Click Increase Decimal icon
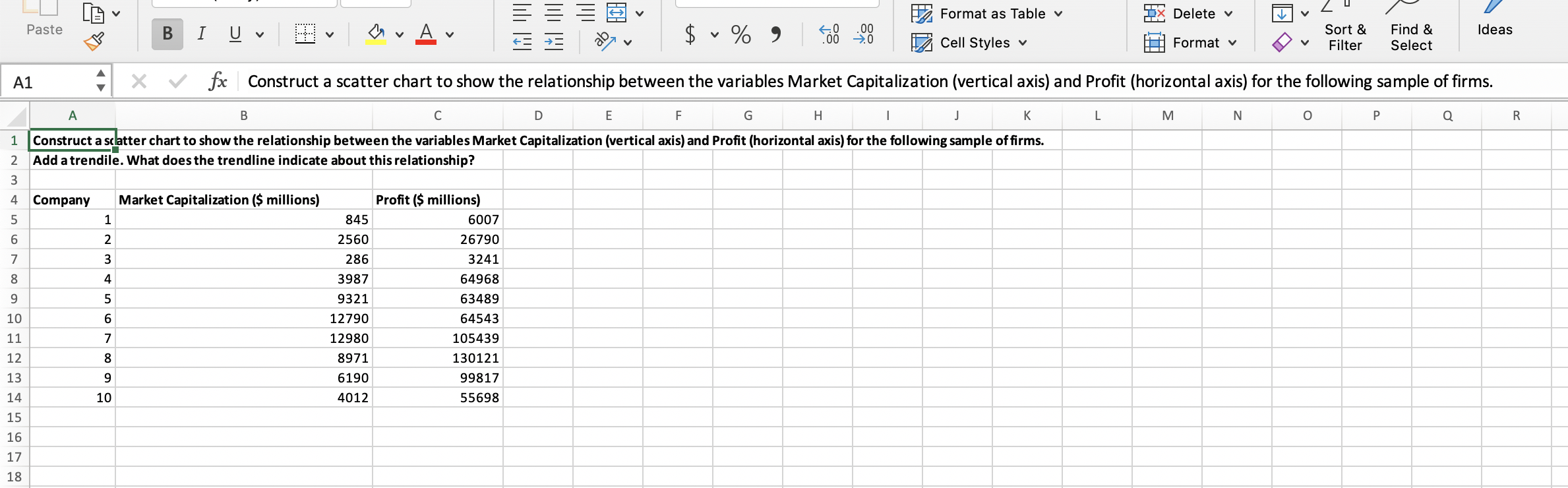 [829, 34]
